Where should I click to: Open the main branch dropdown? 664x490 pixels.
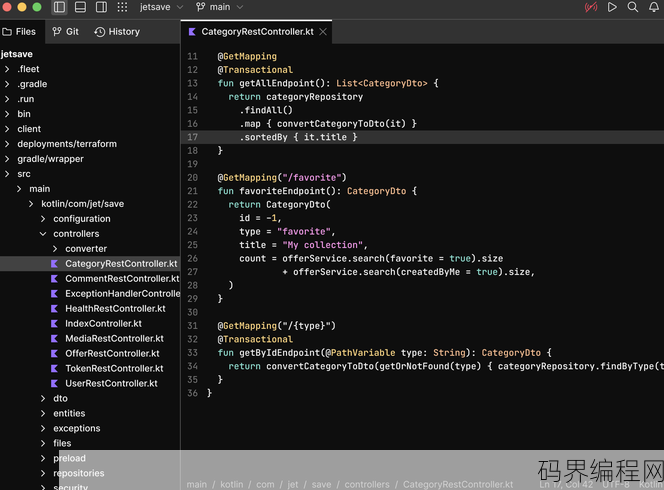(x=219, y=7)
